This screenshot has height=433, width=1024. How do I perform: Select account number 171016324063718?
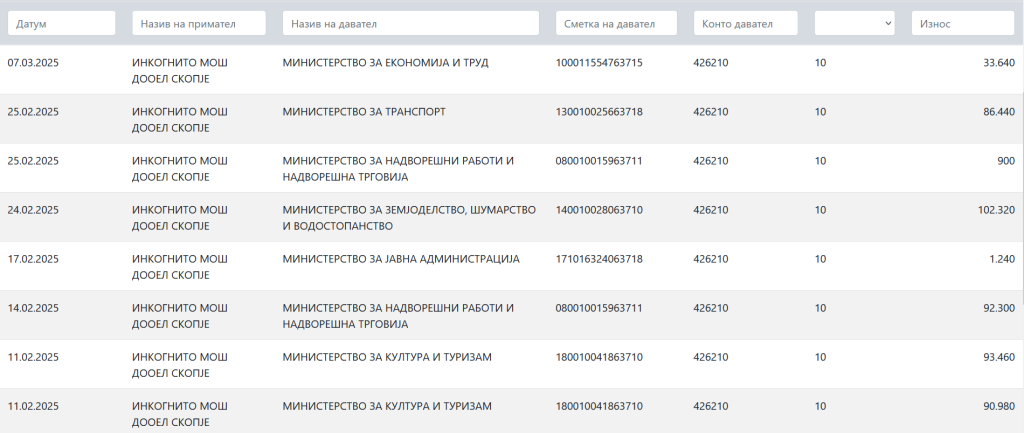click(x=599, y=259)
